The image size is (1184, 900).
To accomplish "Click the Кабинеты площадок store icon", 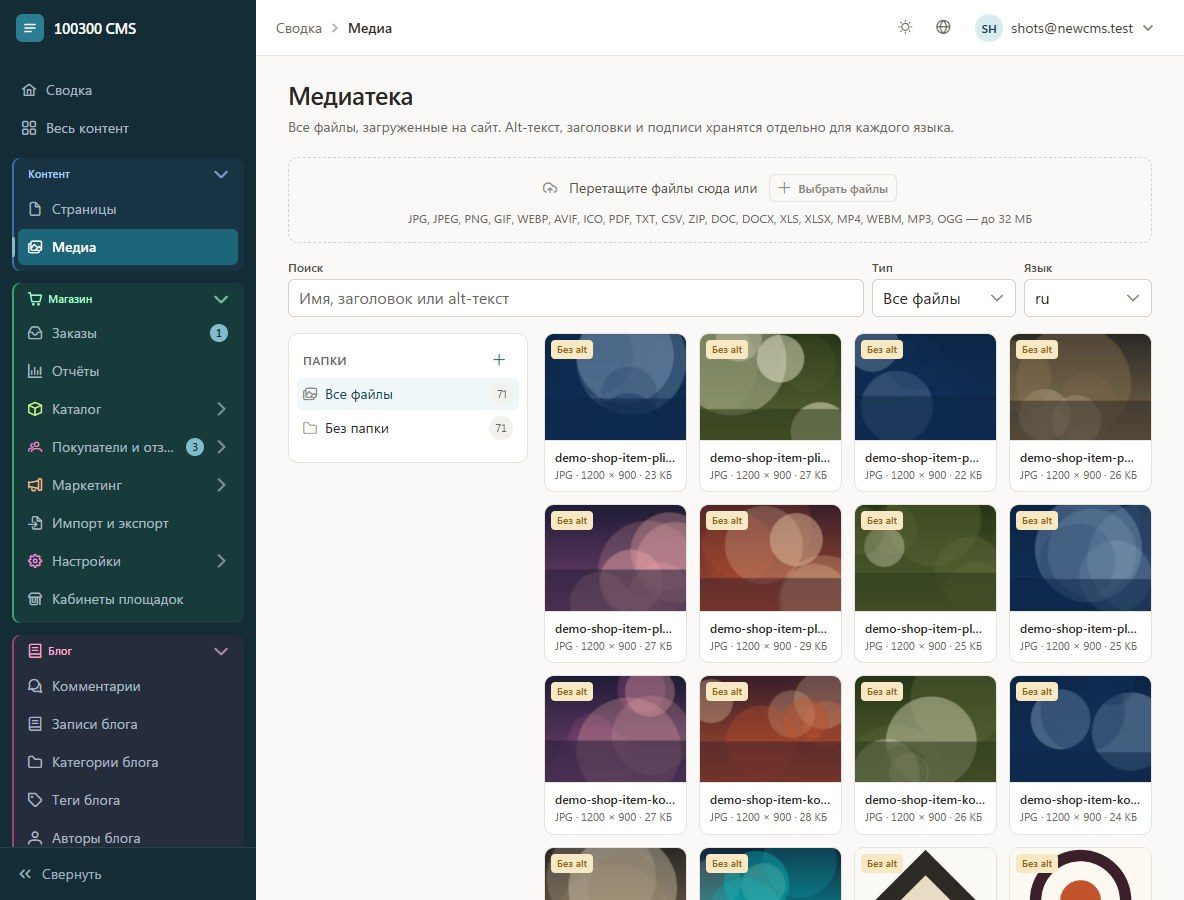I will pos(35,599).
